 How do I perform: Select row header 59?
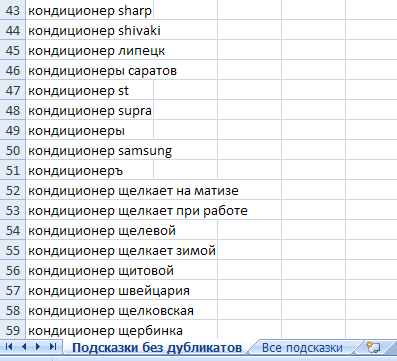(13, 331)
